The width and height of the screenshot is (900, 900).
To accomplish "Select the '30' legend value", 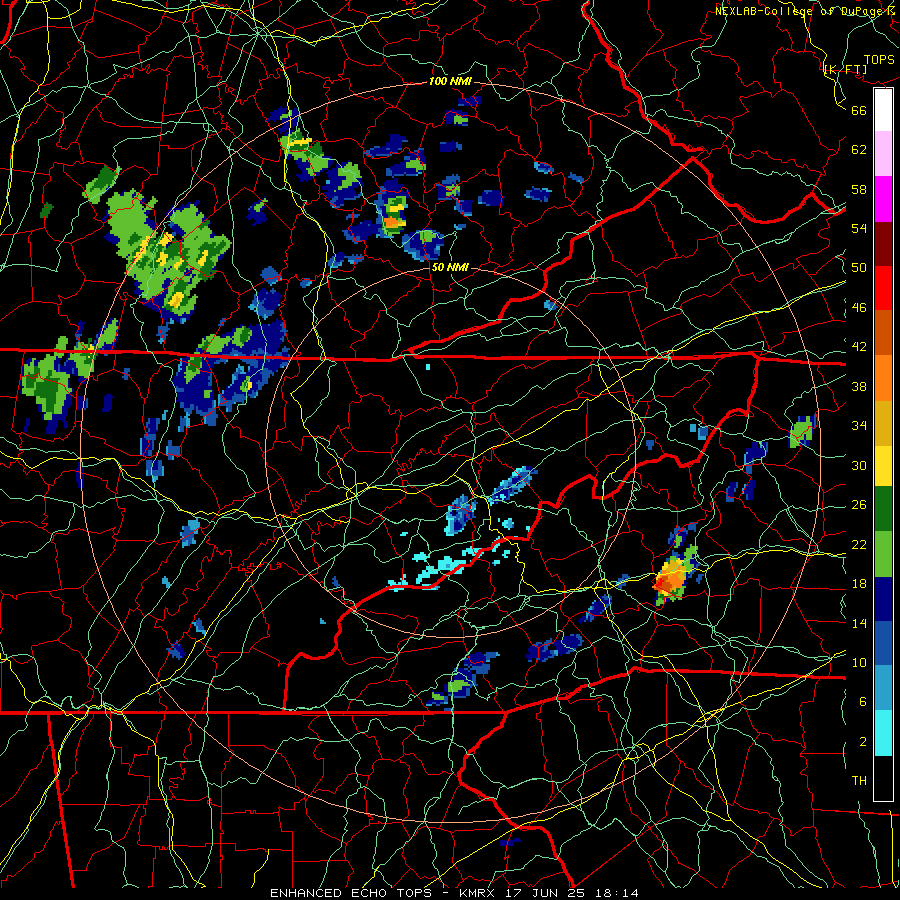I will tap(859, 465).
